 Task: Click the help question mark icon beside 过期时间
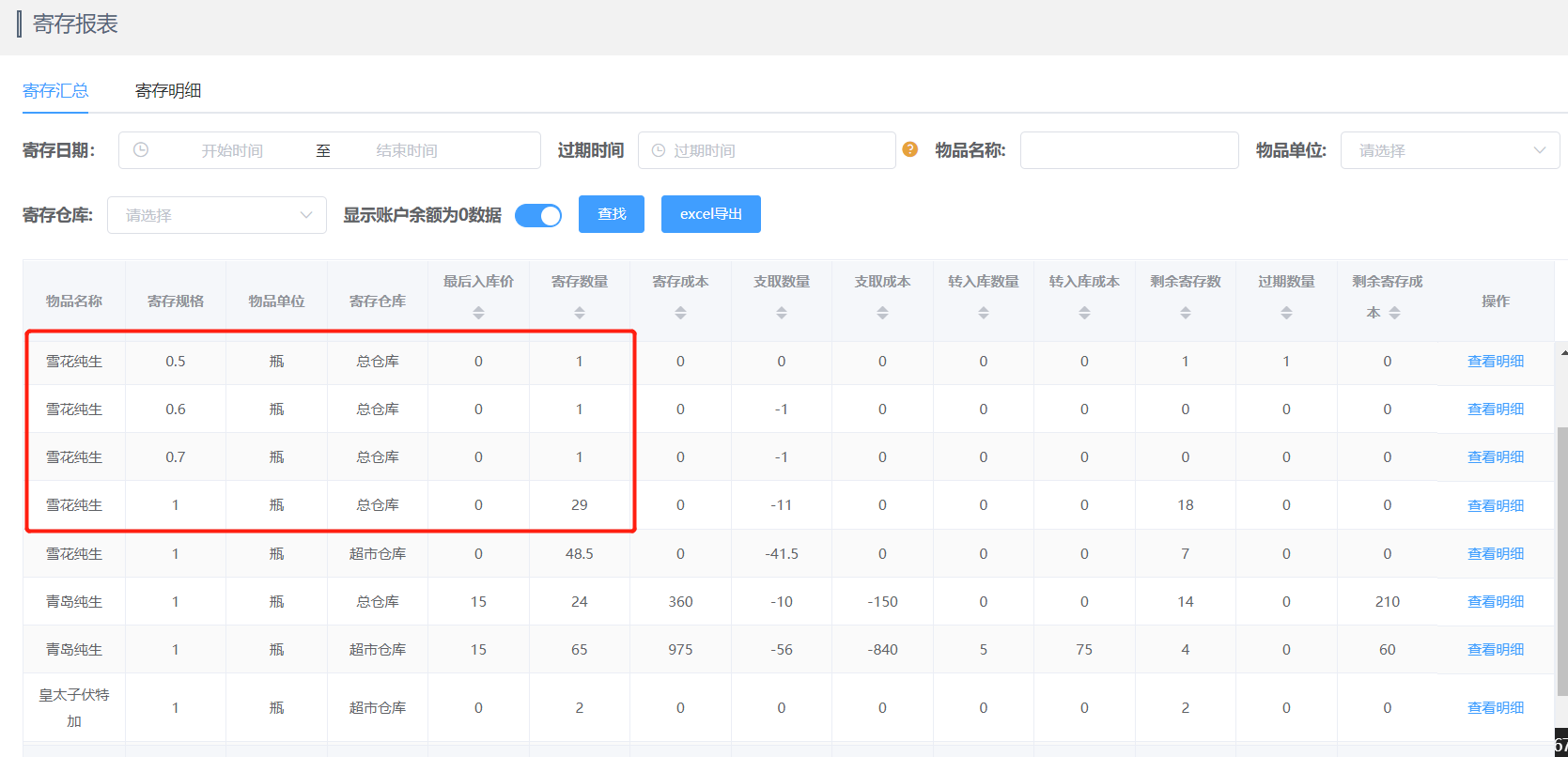pyautogui.click(x=909, y=149)
